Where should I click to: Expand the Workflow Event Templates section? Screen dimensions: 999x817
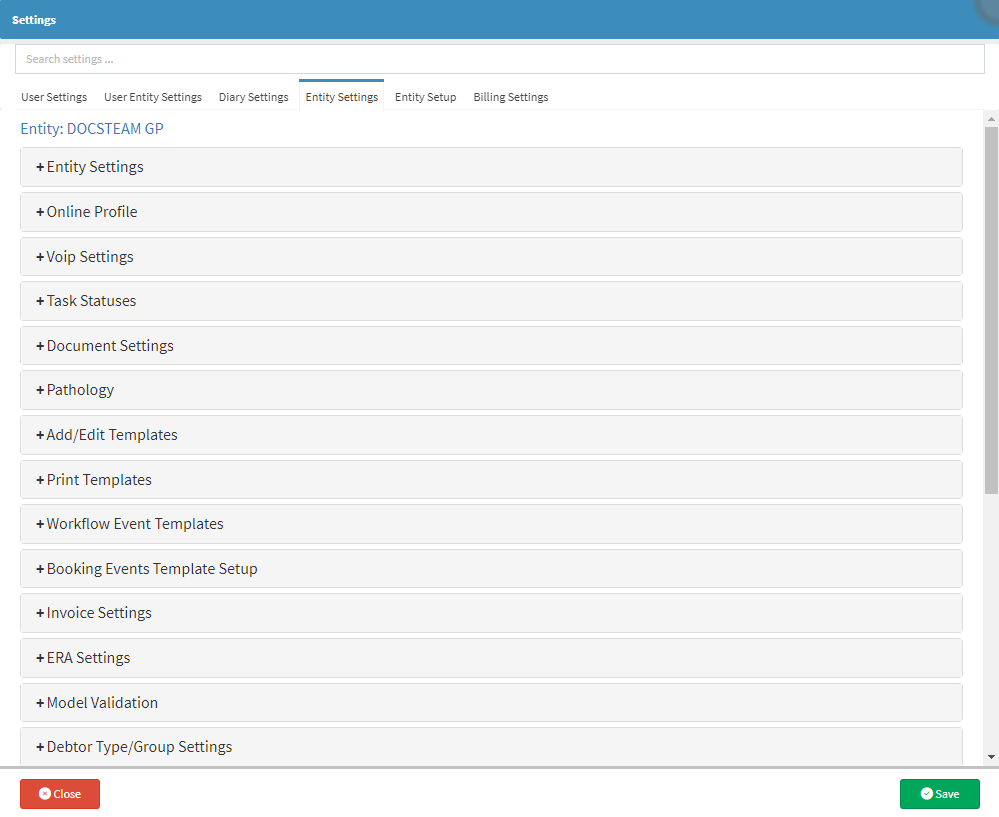click(x=491, y=524)
